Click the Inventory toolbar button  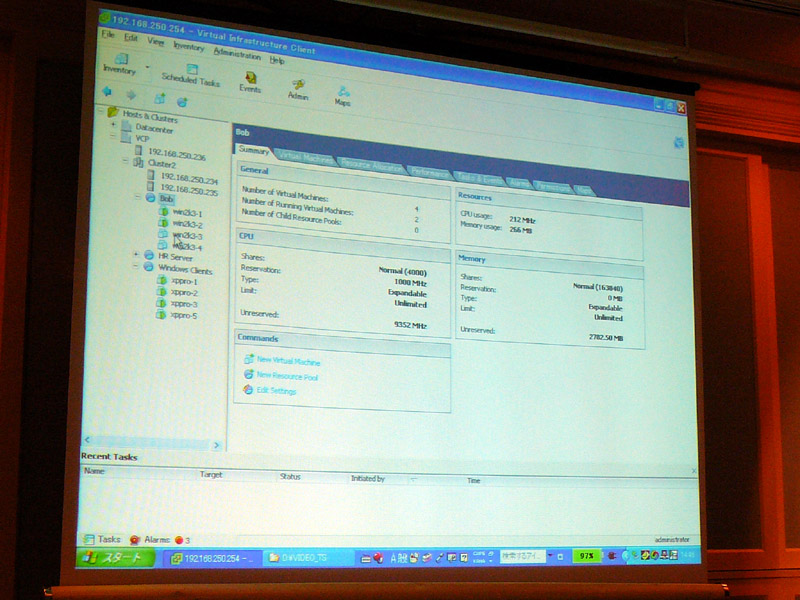tap(119, 64)
